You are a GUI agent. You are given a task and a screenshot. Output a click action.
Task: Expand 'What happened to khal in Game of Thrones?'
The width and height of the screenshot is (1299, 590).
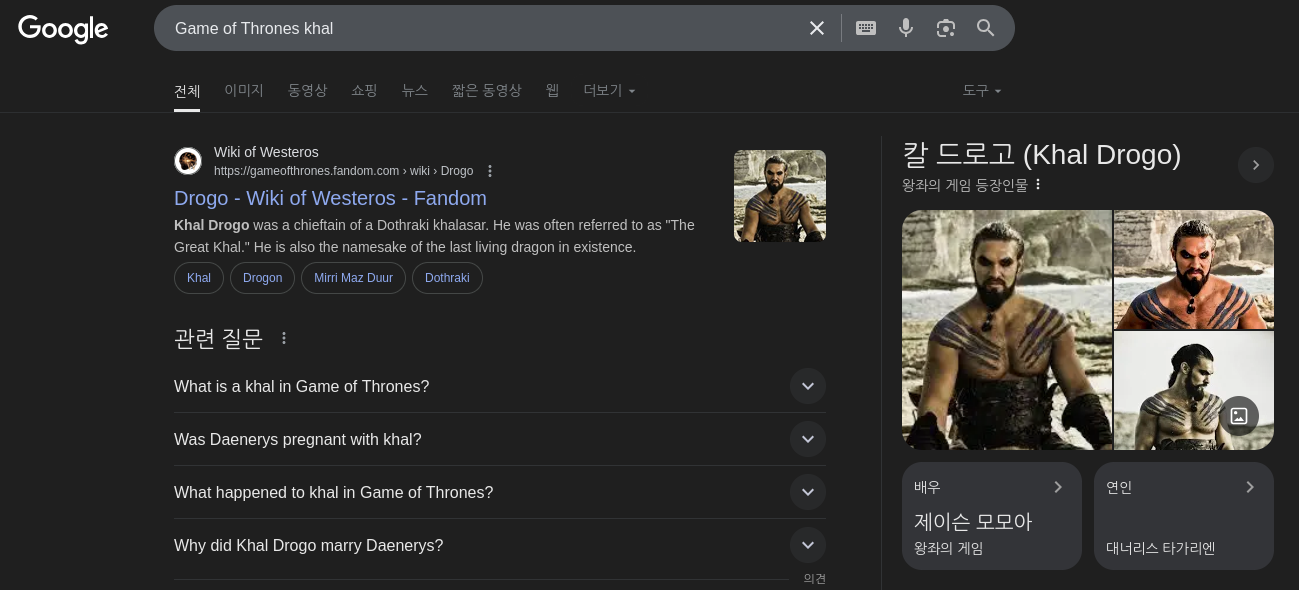500,492
